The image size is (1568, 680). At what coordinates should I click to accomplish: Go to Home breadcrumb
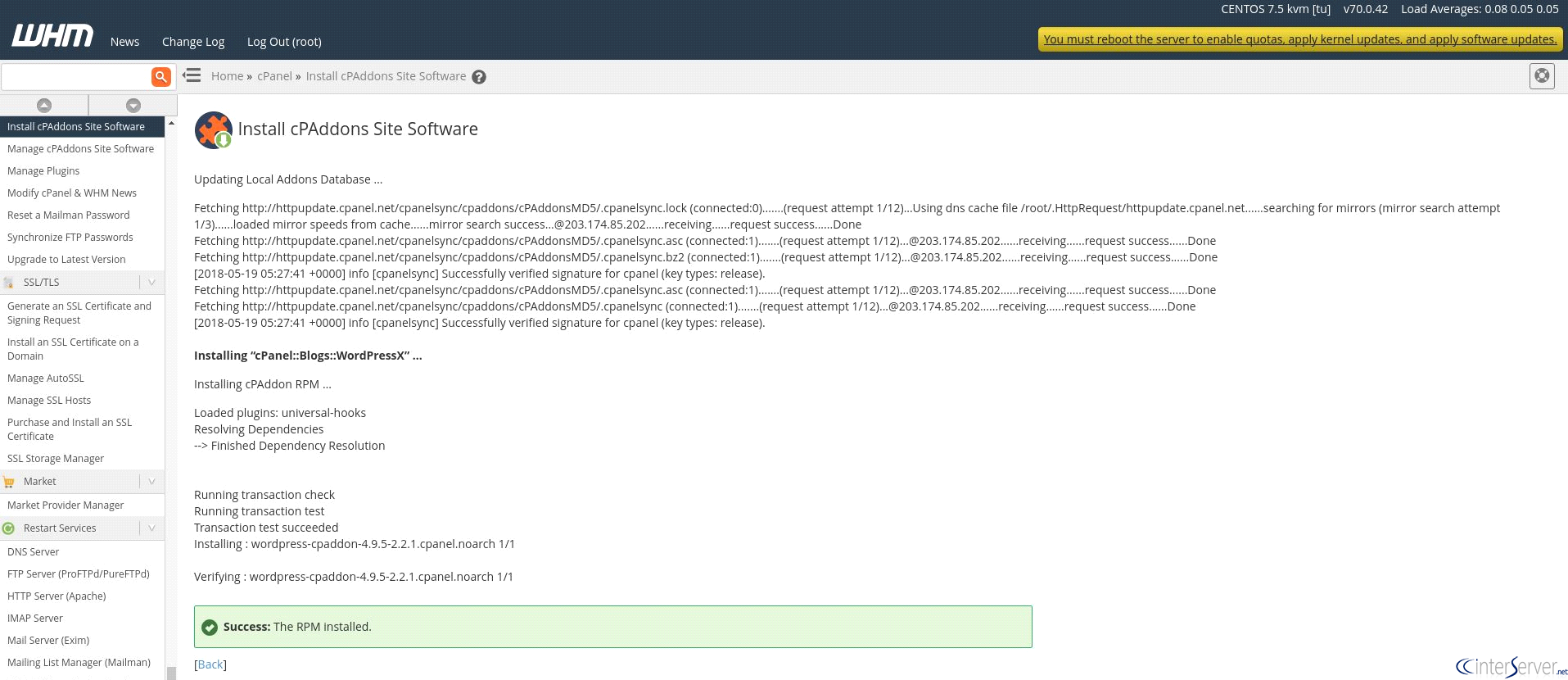click(x=227, y=76)
